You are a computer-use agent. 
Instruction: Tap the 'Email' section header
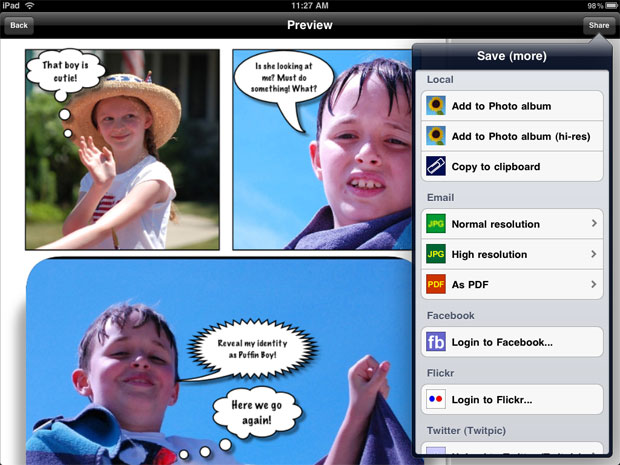pyautogui.click(x=440, y=197)
